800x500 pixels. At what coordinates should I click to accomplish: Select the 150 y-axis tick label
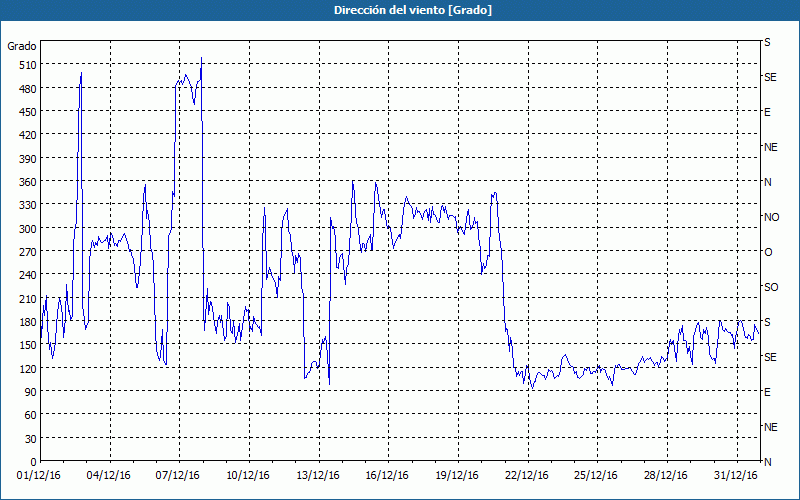point(27,345)
